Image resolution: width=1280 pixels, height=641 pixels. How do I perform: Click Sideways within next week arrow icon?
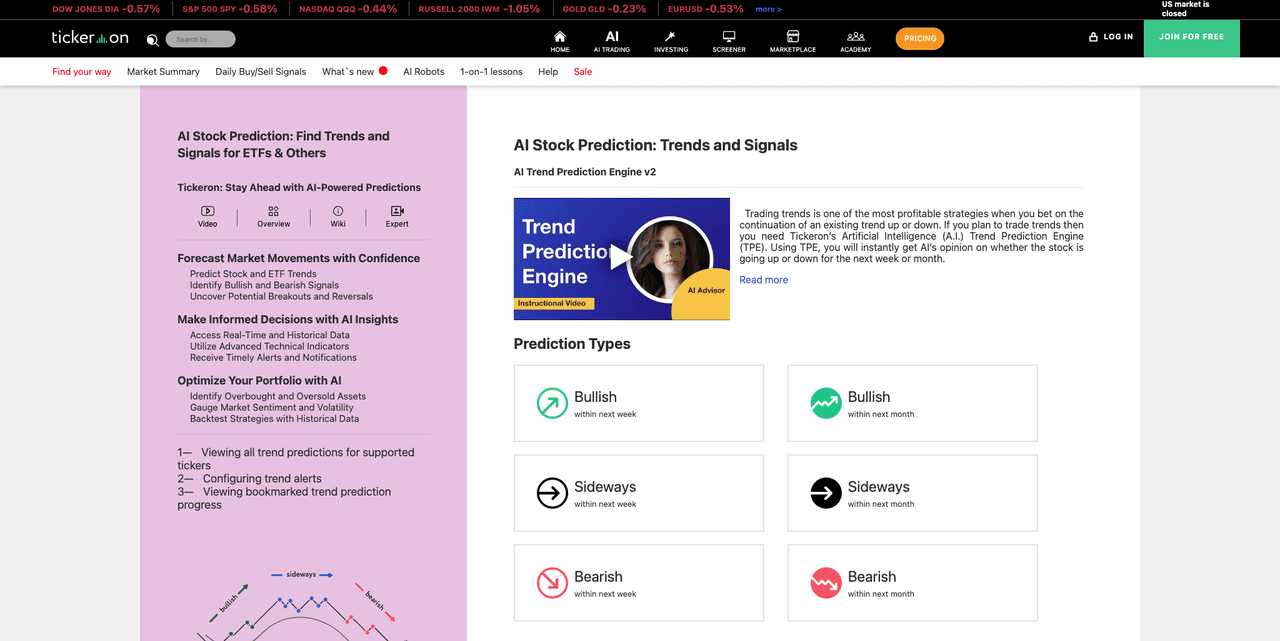[552, 493]
